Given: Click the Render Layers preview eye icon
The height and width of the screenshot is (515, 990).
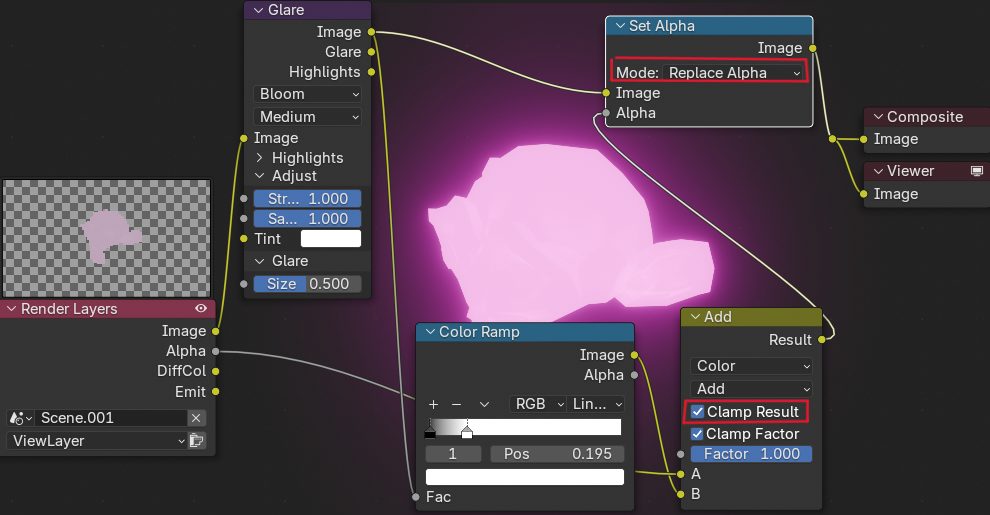Looking at the screenshot, I should click(201, 309).
